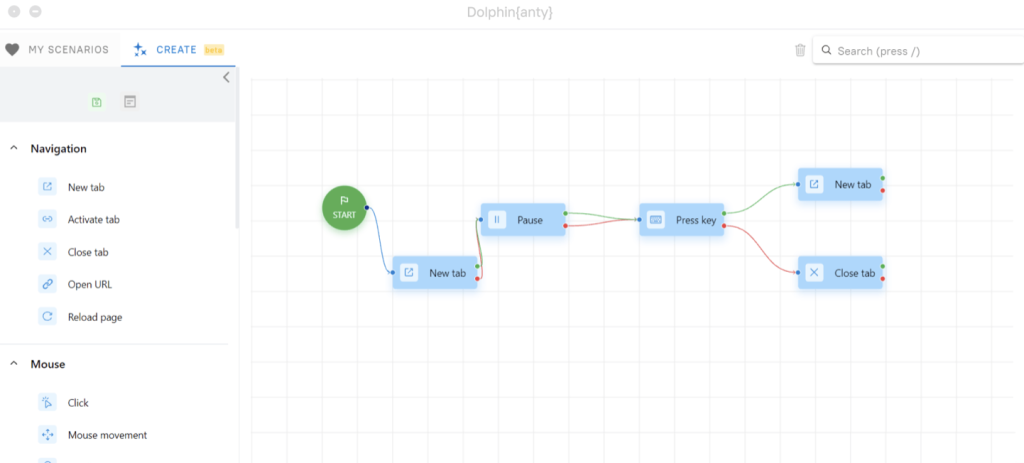Collapse the Navigation section
The width and height of the screenshot is (1024, 463).
click(14, 148)
